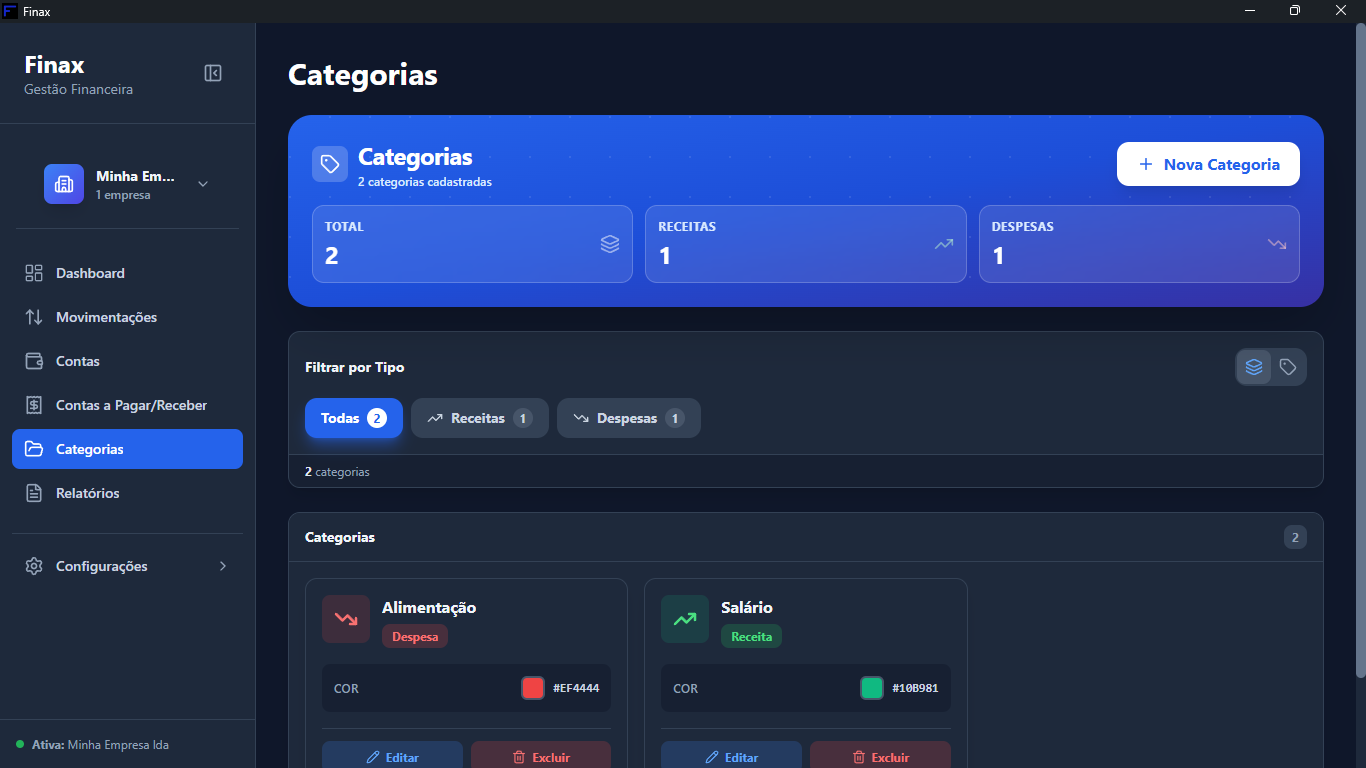Filter categories by Despesas

(629, 418)
